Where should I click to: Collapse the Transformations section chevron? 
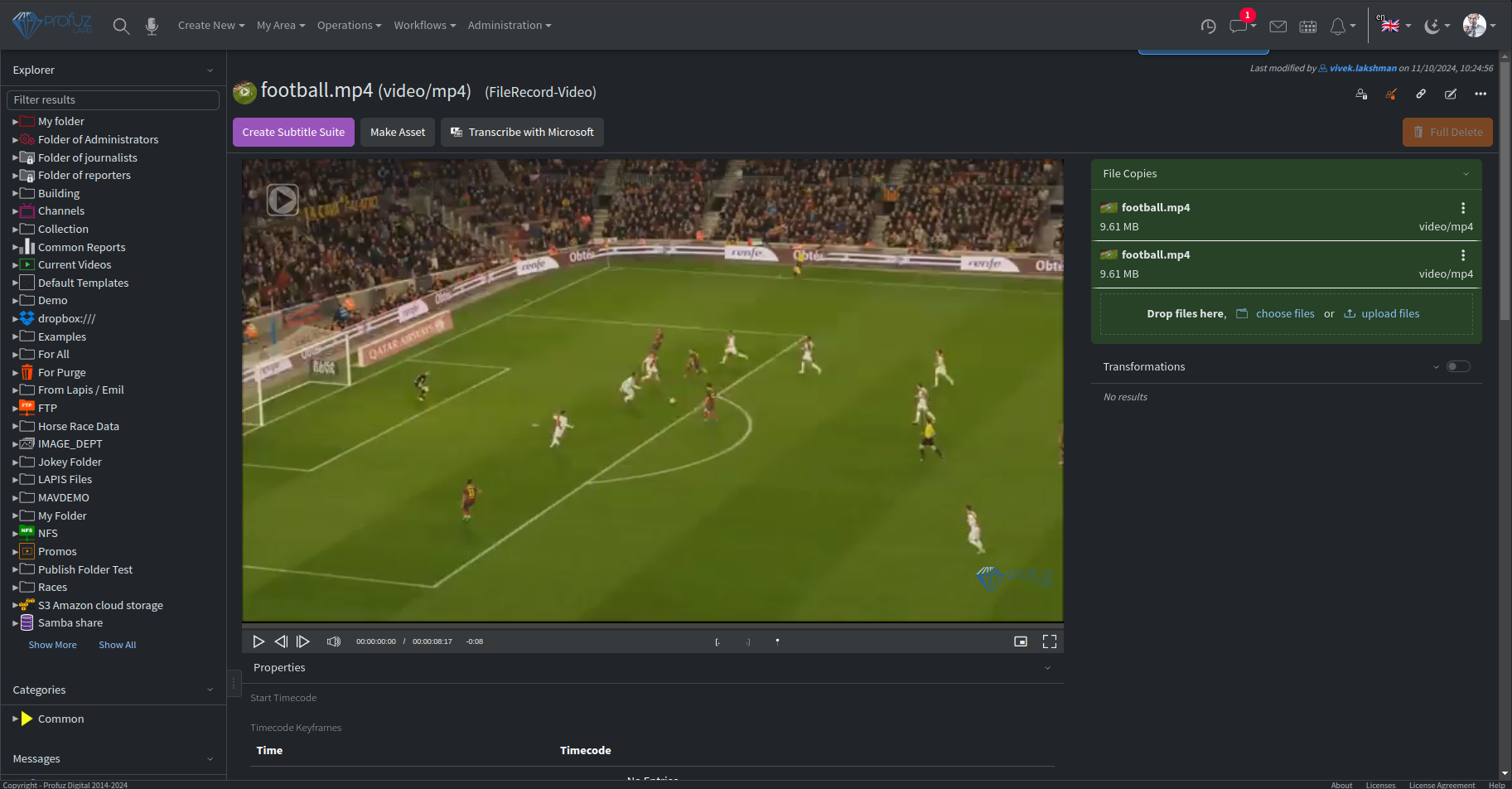tap(1436, 367)
